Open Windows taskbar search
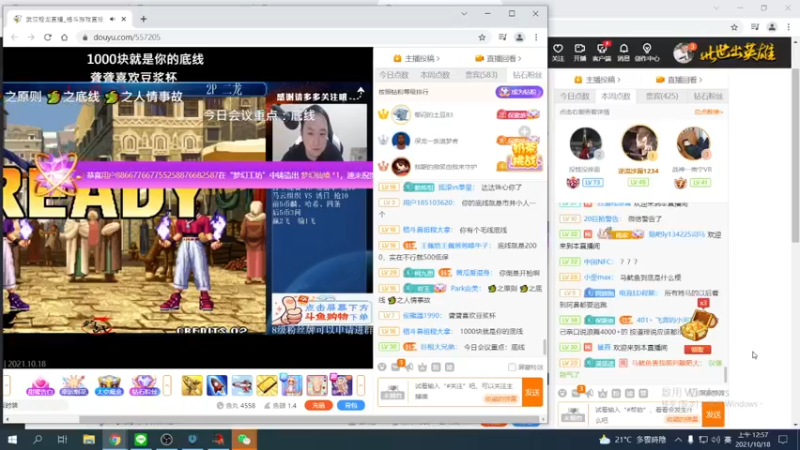This screenshot has width=800, height=450. coord(37,439)
